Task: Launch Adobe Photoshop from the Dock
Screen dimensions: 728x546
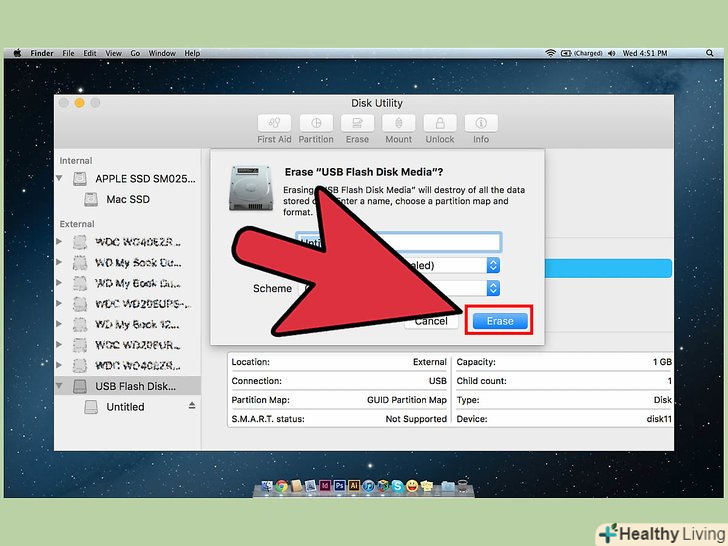Action: (339, 486)
